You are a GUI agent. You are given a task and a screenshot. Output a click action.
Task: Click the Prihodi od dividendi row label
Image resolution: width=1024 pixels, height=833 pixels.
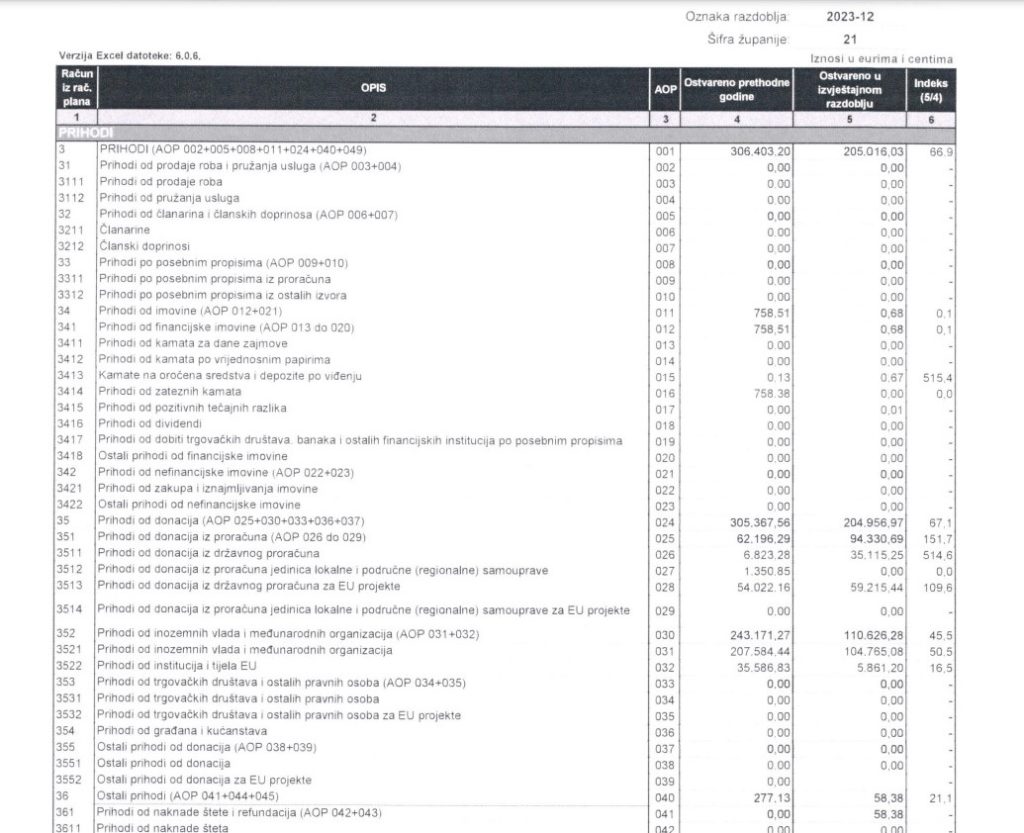(151, 424)
